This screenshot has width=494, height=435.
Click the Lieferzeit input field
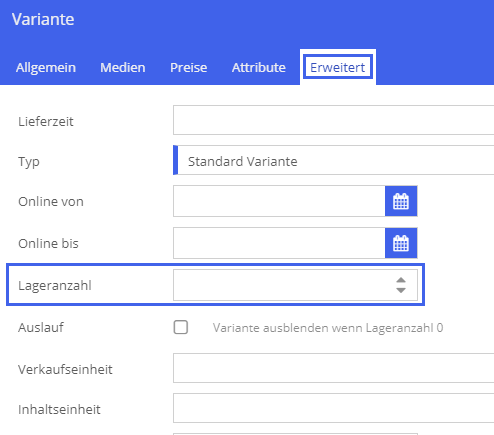tap(333, 120)
